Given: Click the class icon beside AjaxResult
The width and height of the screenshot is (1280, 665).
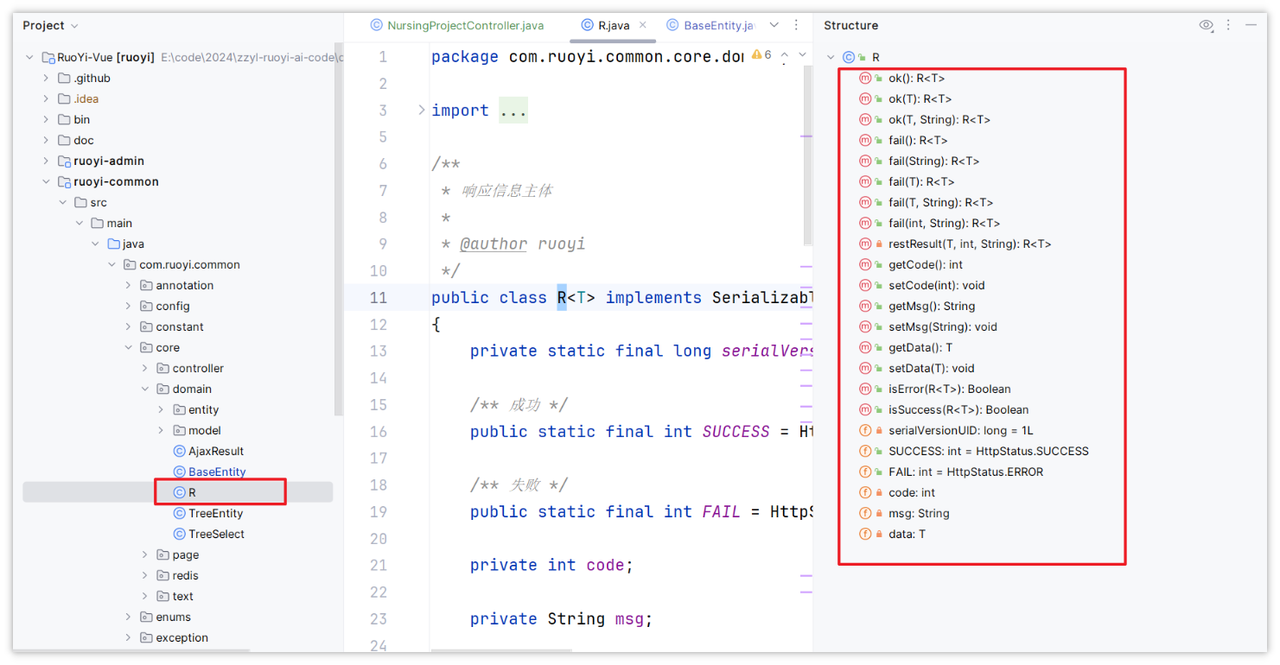Looking at the screenshot, I should pos(179,451).
